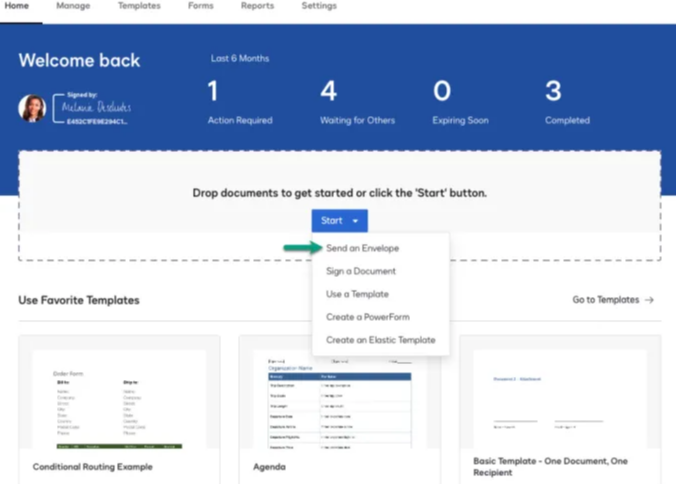The image size is (676, 484).
Task: Select Sign a Document option
Action: tap(361, 271)
